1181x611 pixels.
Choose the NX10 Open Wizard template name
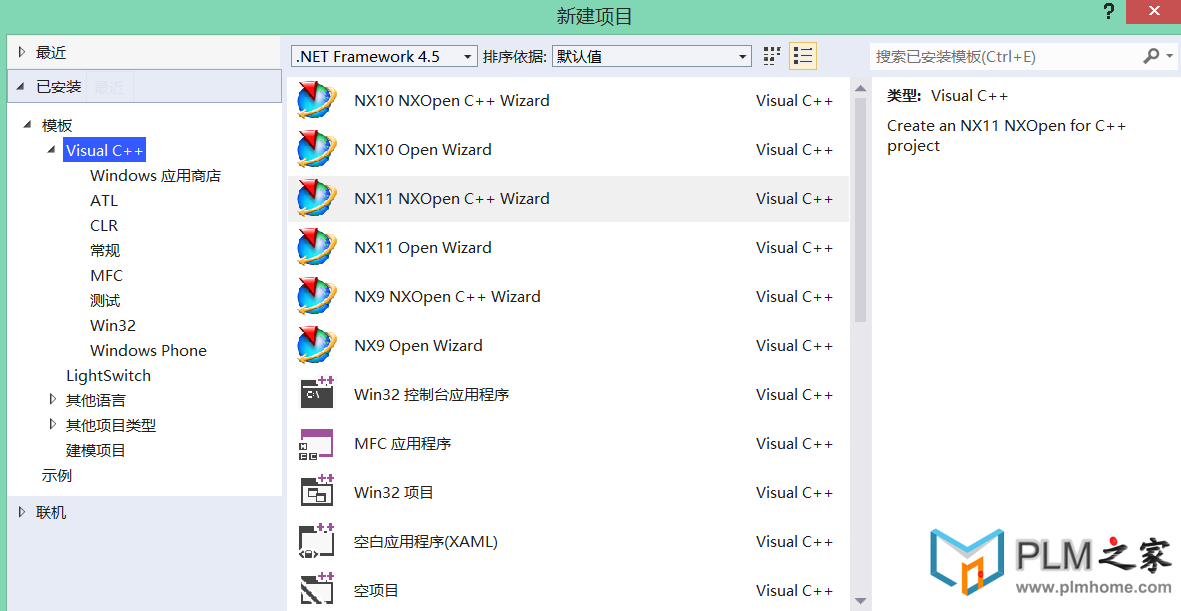click(x=423, y=149)
